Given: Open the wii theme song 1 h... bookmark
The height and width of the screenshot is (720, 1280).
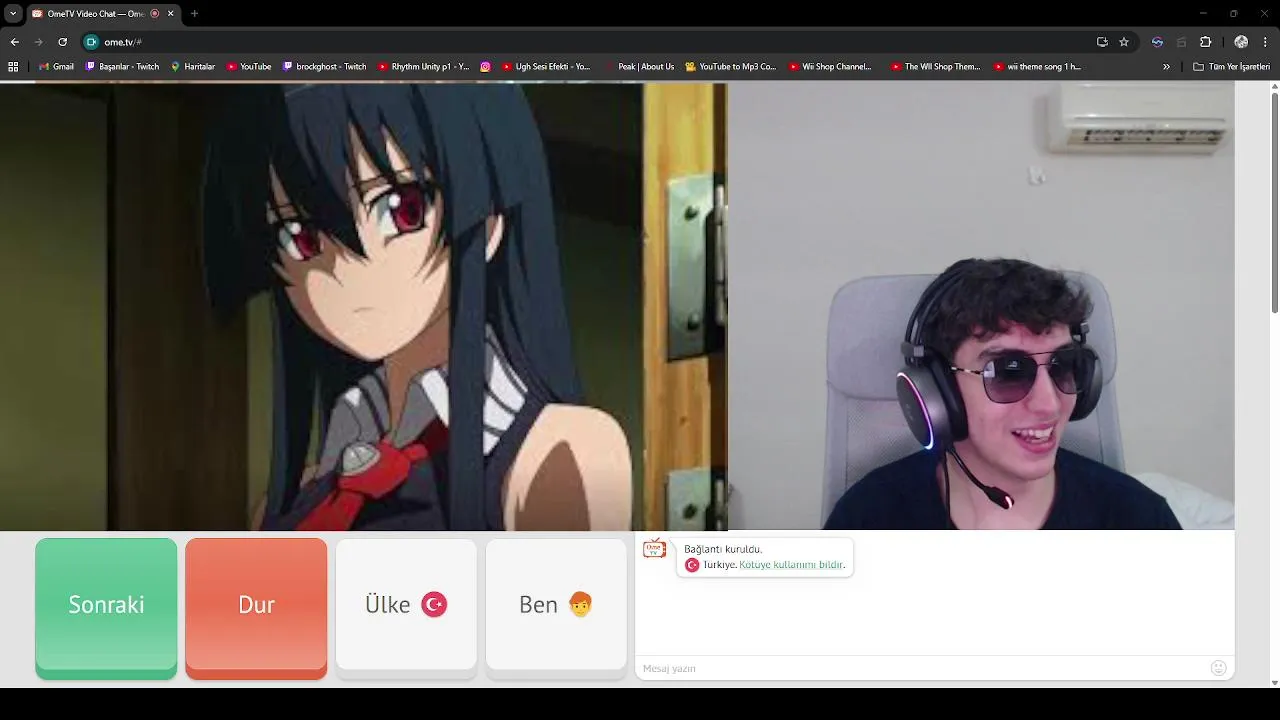Looking at the screenshot, I should [x=1037, y=67].
